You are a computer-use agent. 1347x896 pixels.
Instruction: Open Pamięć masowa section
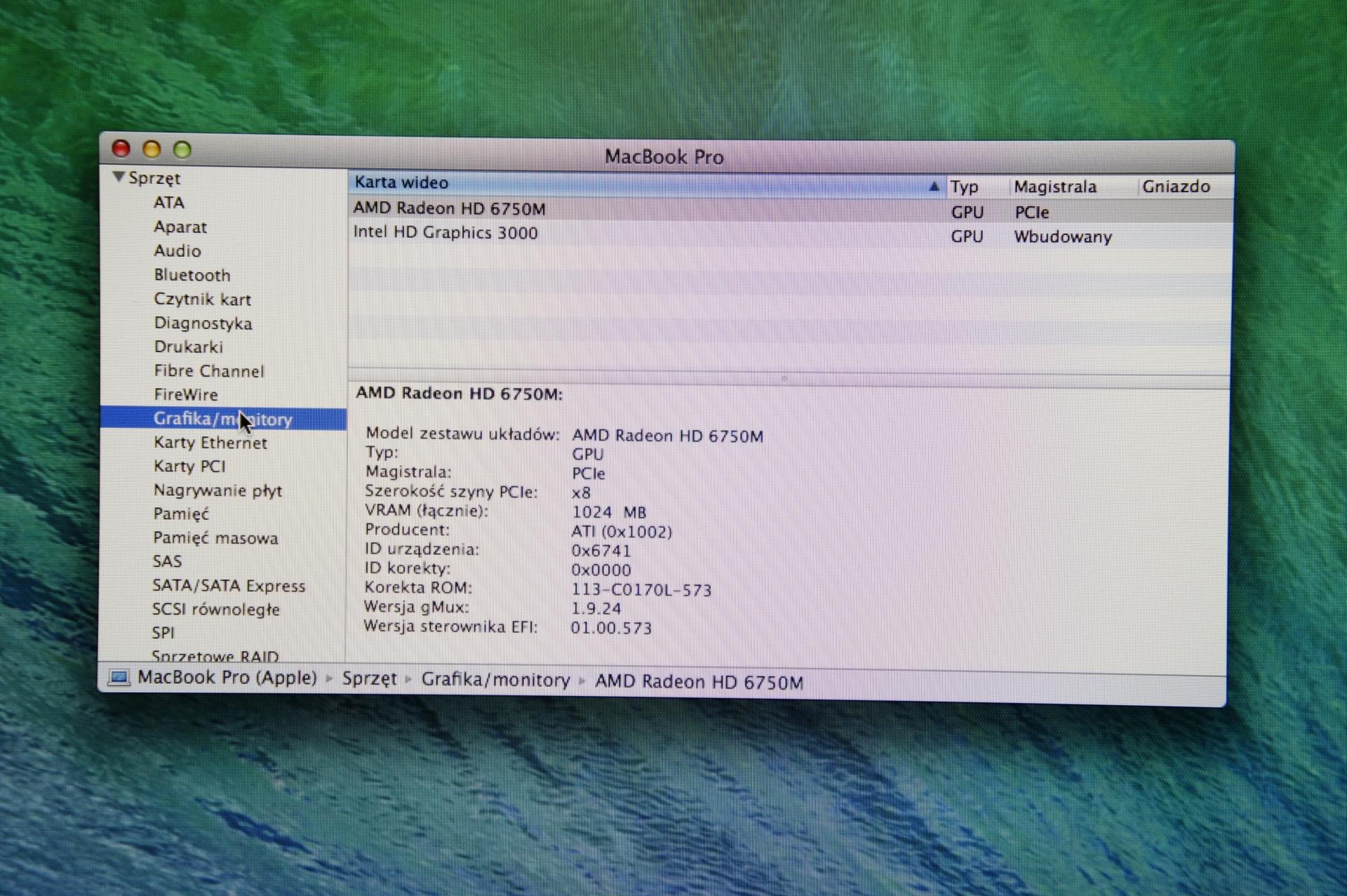coord(215,538)
